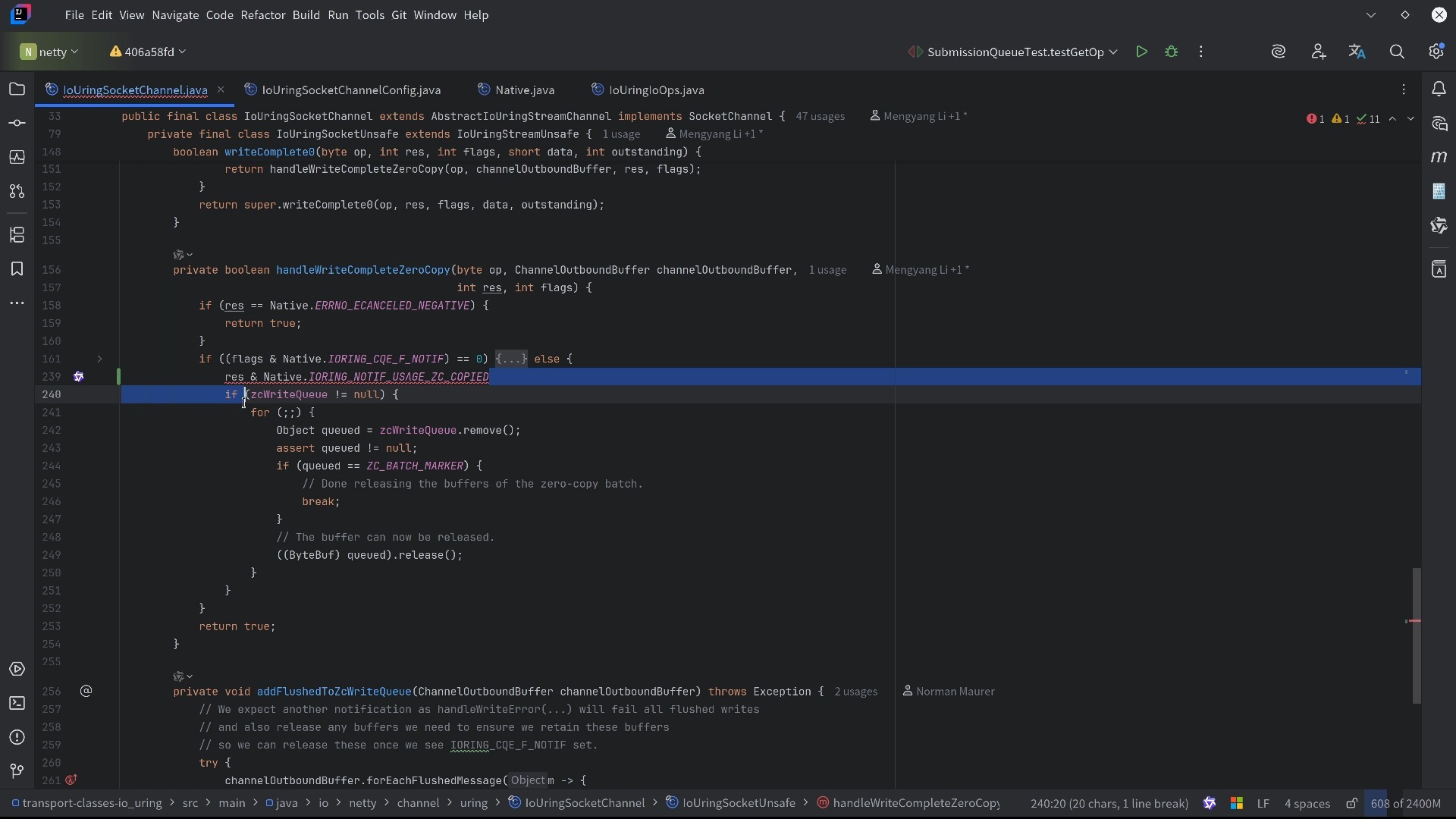Go to previous highlighted error arrow
1456x819 pixels.
click(x=1392, y=119)
